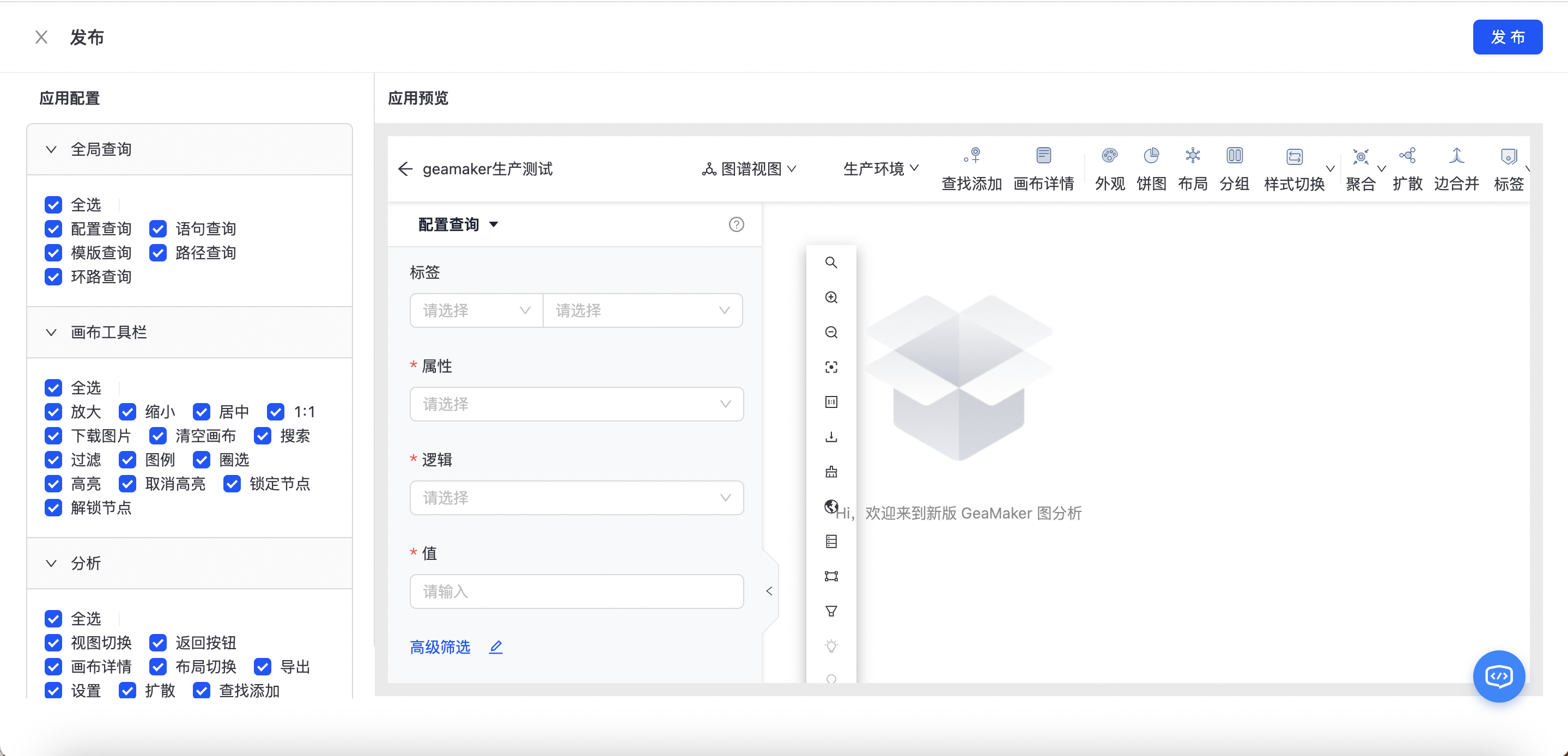The width and height of the screenshot is (1568, 756).
Task: Open the 逻辑 select dropdown
Action: tap(576, 498)
